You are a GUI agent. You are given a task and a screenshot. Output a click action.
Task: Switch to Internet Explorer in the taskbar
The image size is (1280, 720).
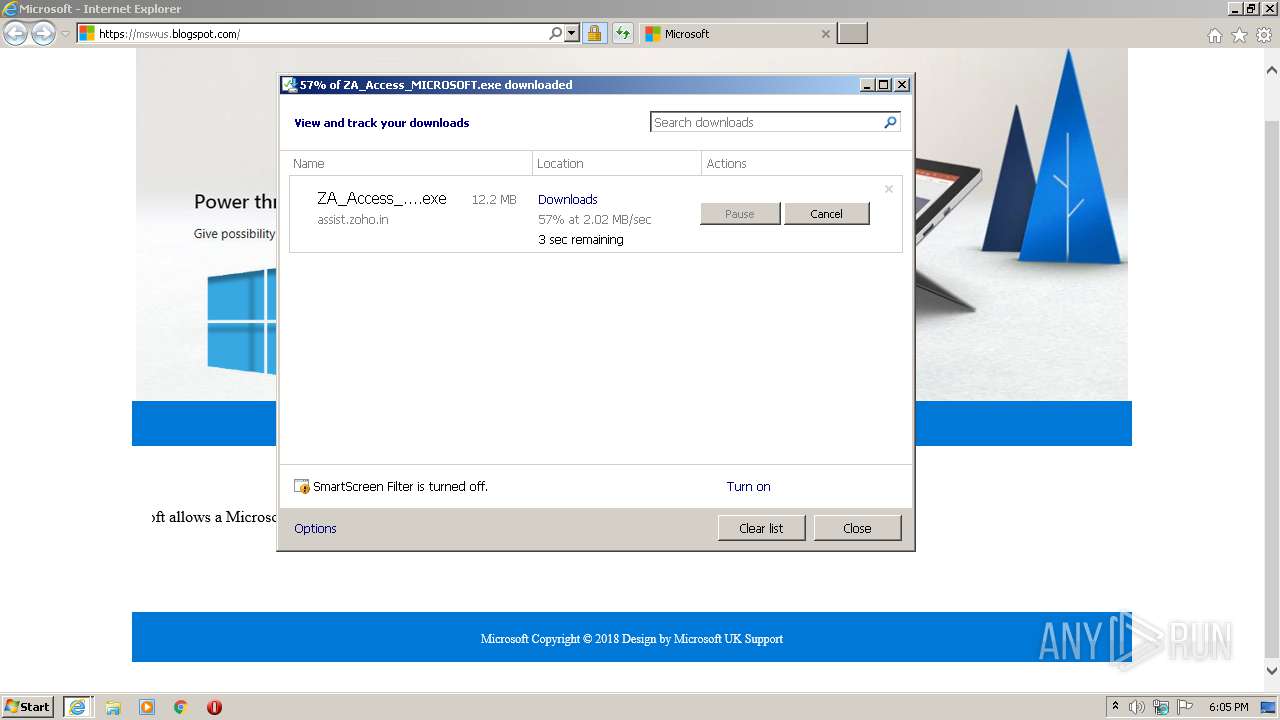pyautogui.click(x=78, y=707)
